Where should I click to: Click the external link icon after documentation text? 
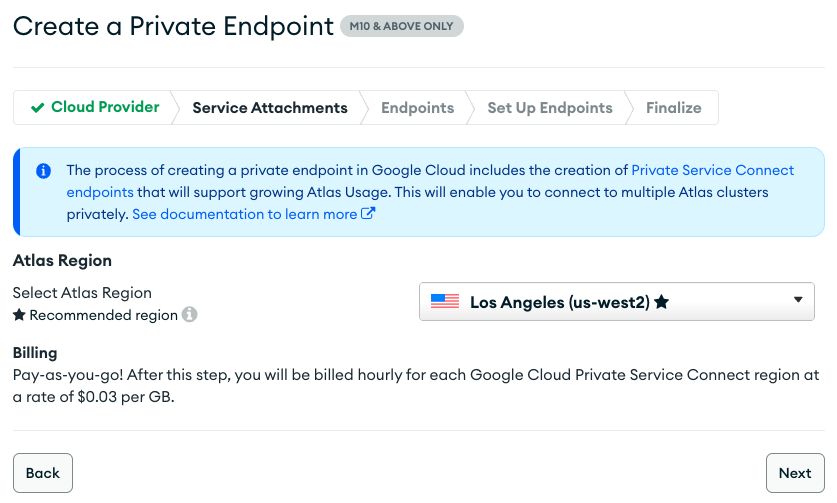point(368,213)
